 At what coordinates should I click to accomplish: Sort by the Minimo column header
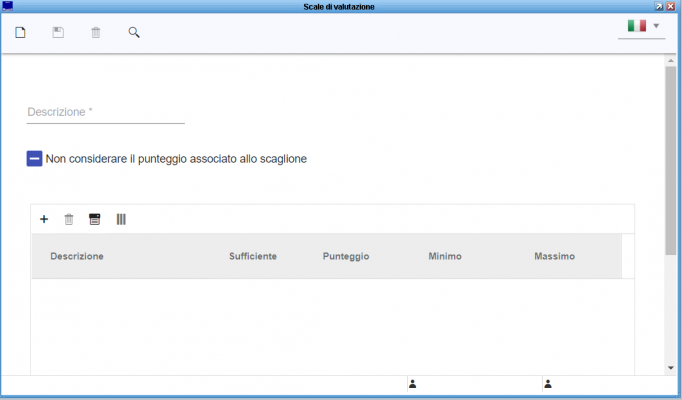coord(445,256)
